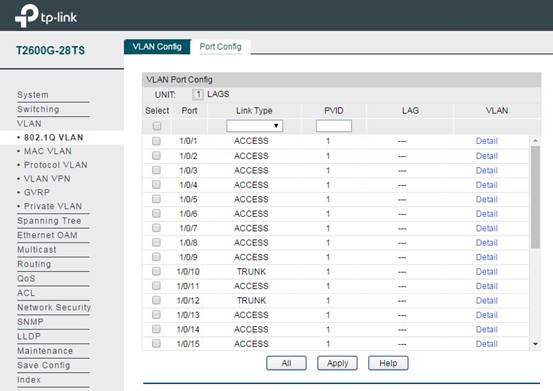553x391 pixels.
Task: Open Detail link for port 1/0/10
Action: click(486, 271)
